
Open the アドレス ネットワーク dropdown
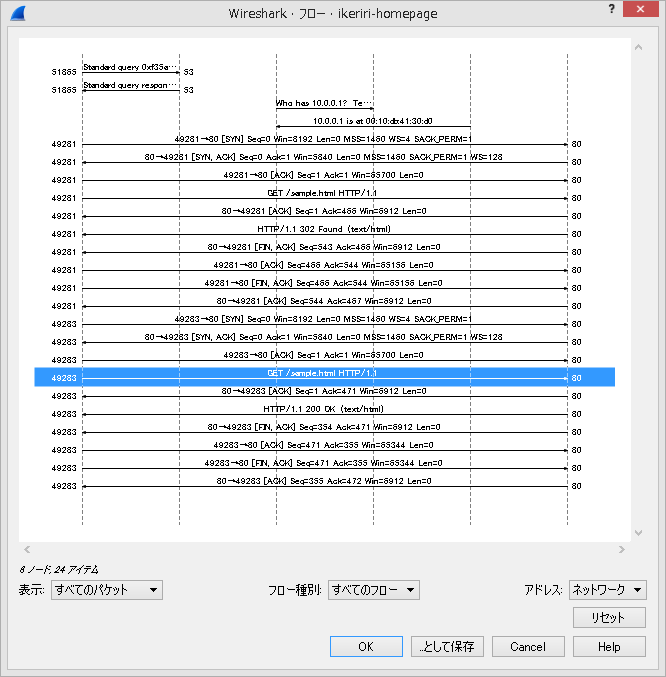point(607,590)
